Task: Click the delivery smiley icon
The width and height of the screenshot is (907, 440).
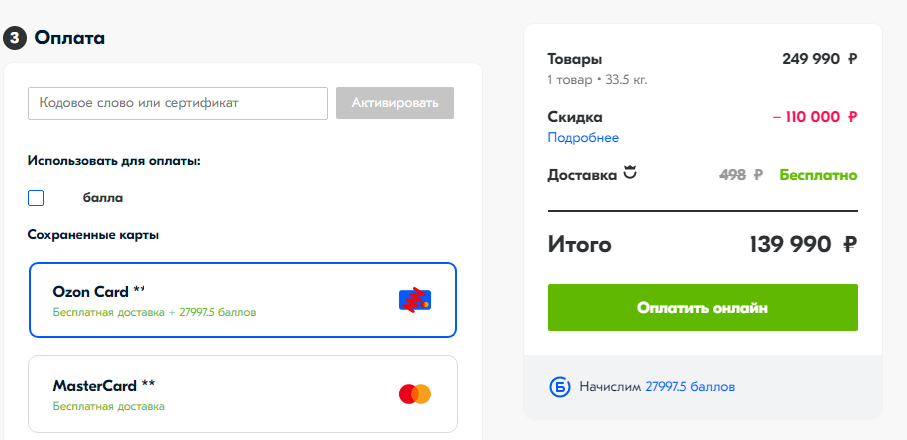Action: (630, 173)
